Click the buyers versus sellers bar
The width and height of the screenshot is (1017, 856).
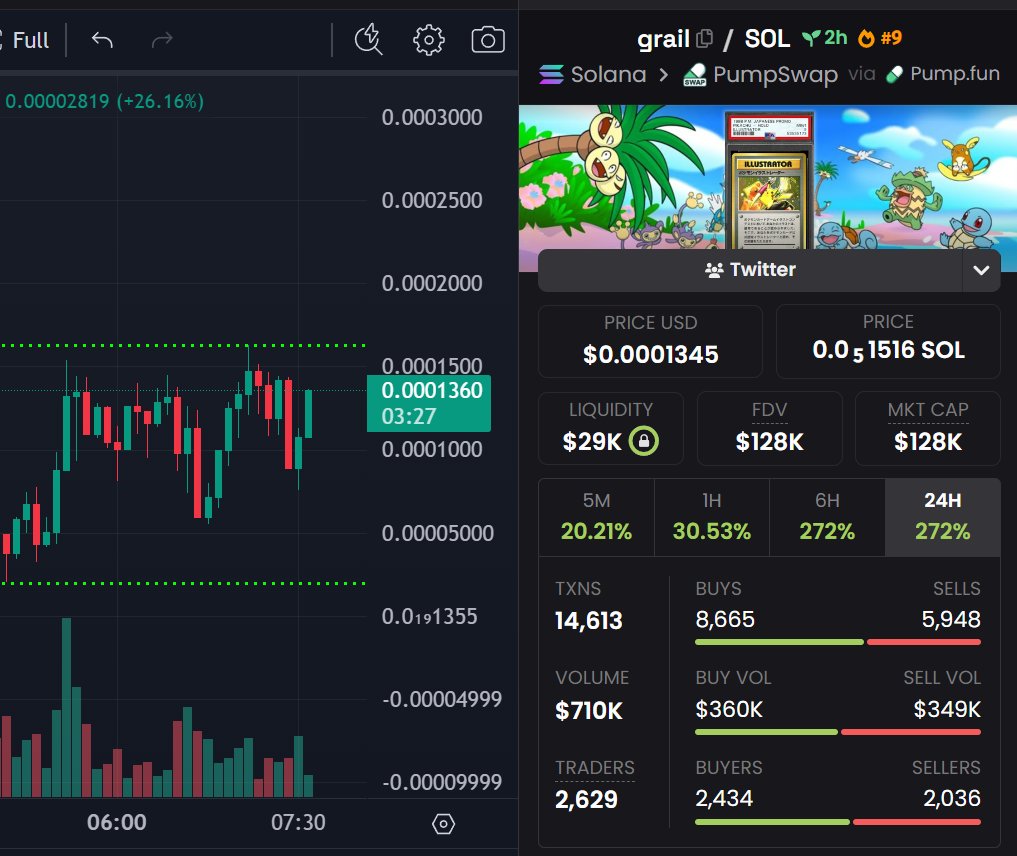coord(837,822)
